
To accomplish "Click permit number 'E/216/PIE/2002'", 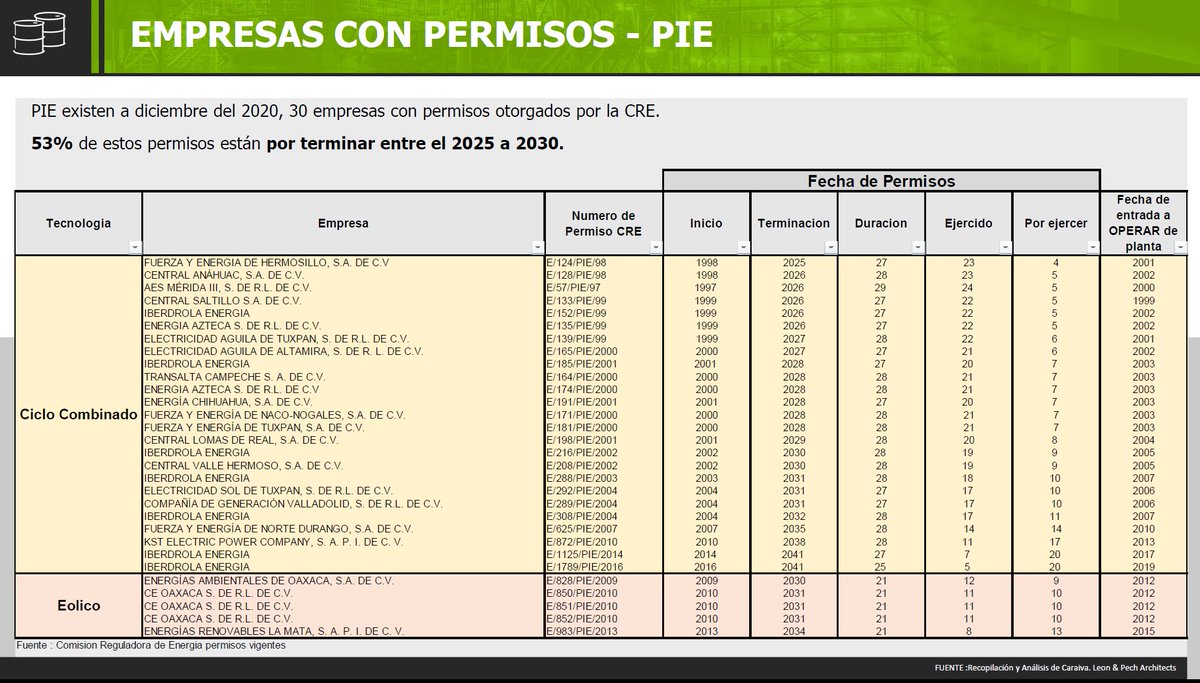I will pos(582,452).
